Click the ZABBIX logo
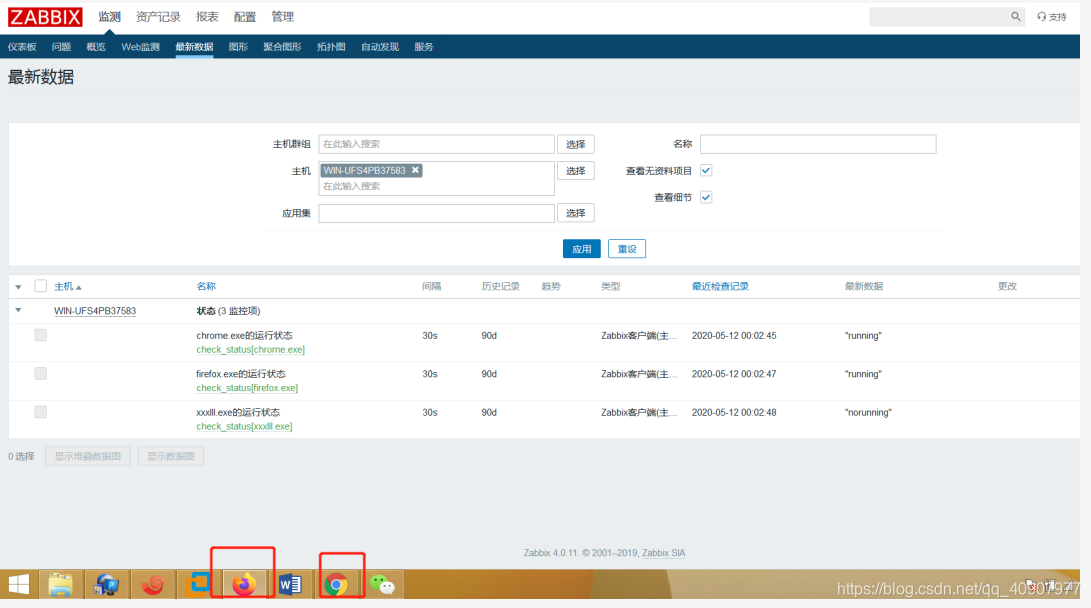This screenshot has width=1091, height=608. (45, 17)
